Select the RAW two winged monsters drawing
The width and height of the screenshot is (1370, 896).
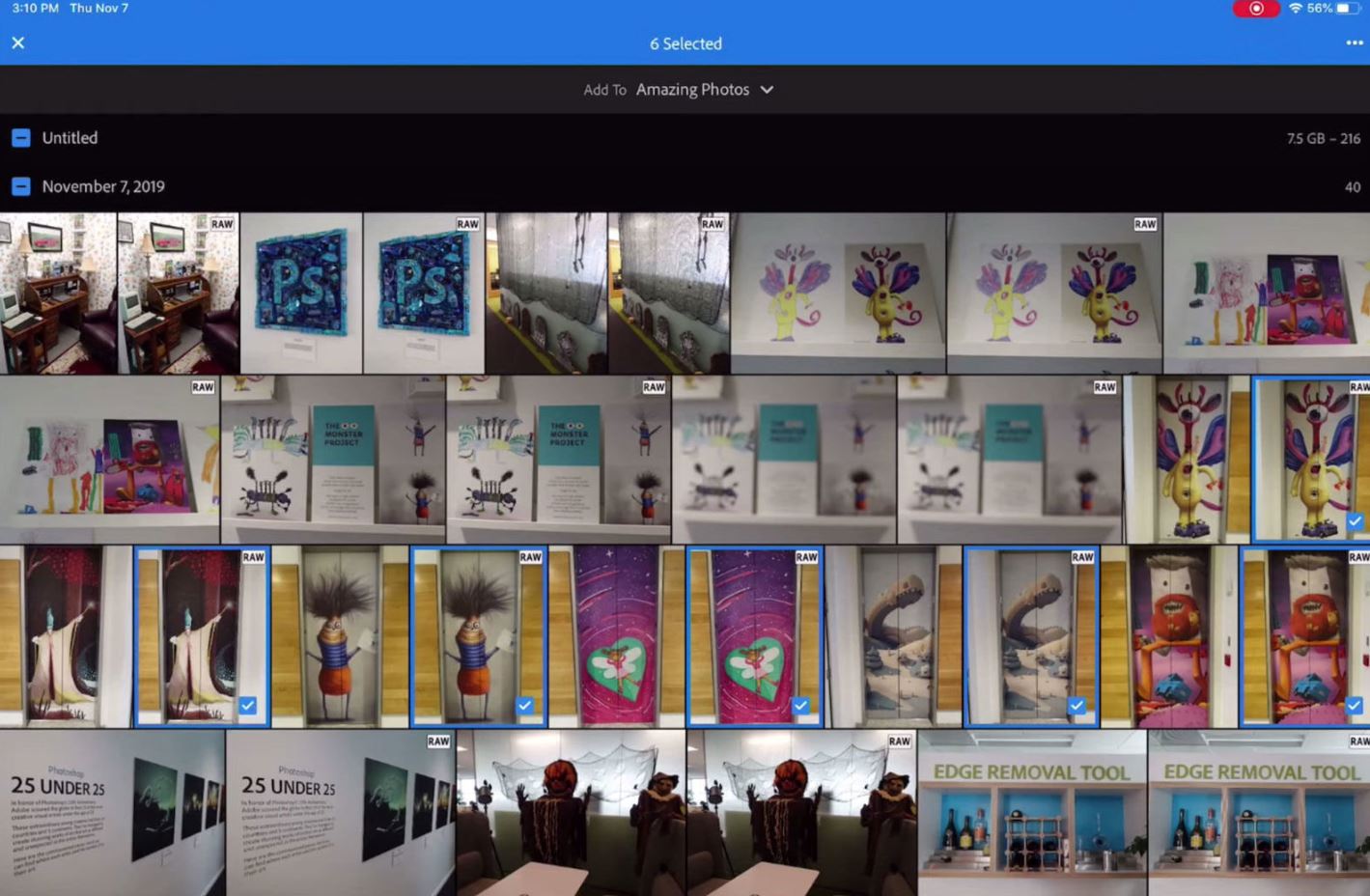(1054, 294)
